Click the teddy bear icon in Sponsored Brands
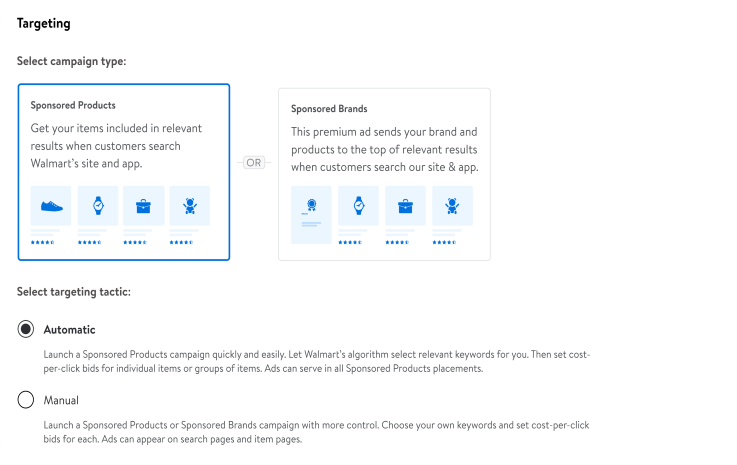This screenshot has width=737, height=465. tap(452, 206)
